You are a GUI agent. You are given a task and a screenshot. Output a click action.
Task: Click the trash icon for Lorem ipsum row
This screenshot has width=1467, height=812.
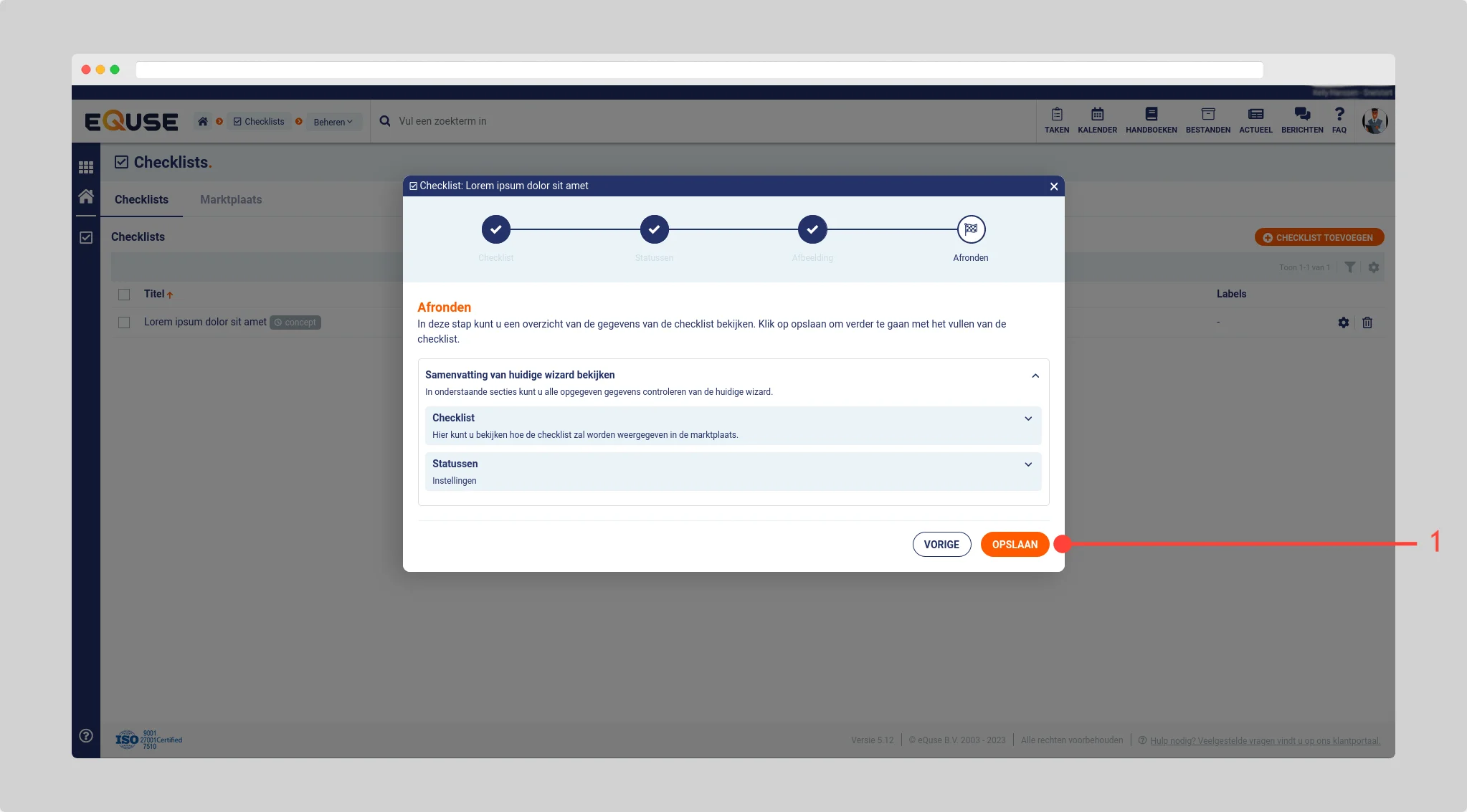1367,323
